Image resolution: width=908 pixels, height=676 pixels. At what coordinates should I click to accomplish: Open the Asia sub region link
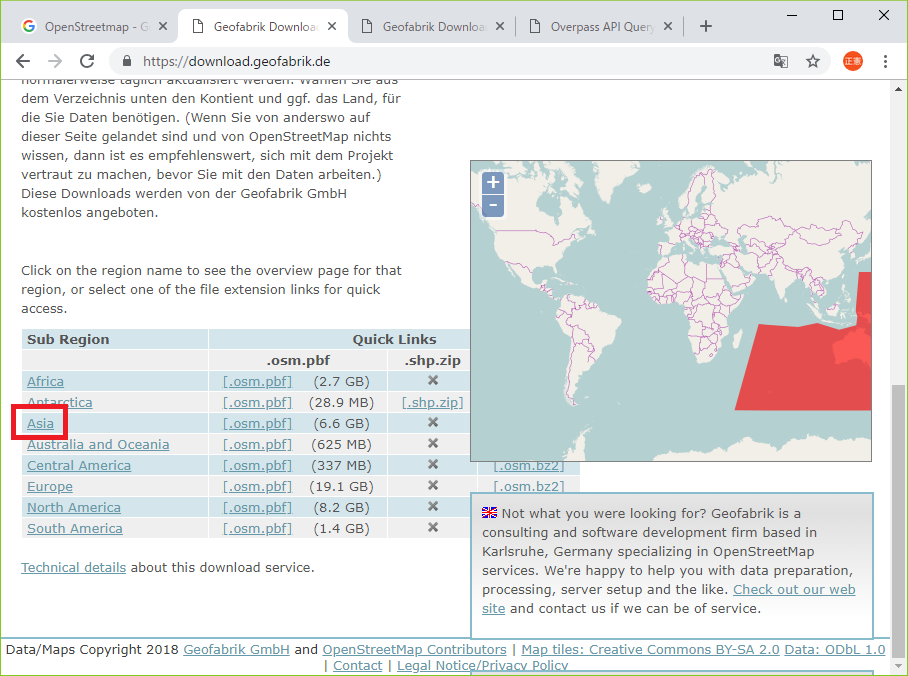coord(40,423)
